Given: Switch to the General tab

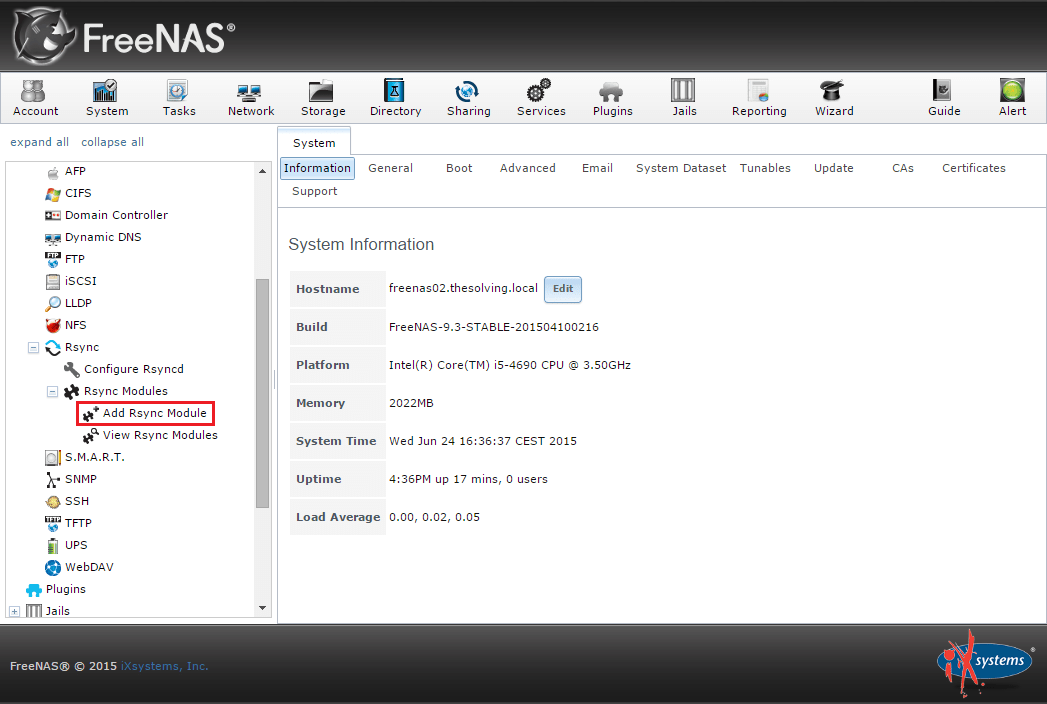Looking at the screenshot, I should (390, 168).
